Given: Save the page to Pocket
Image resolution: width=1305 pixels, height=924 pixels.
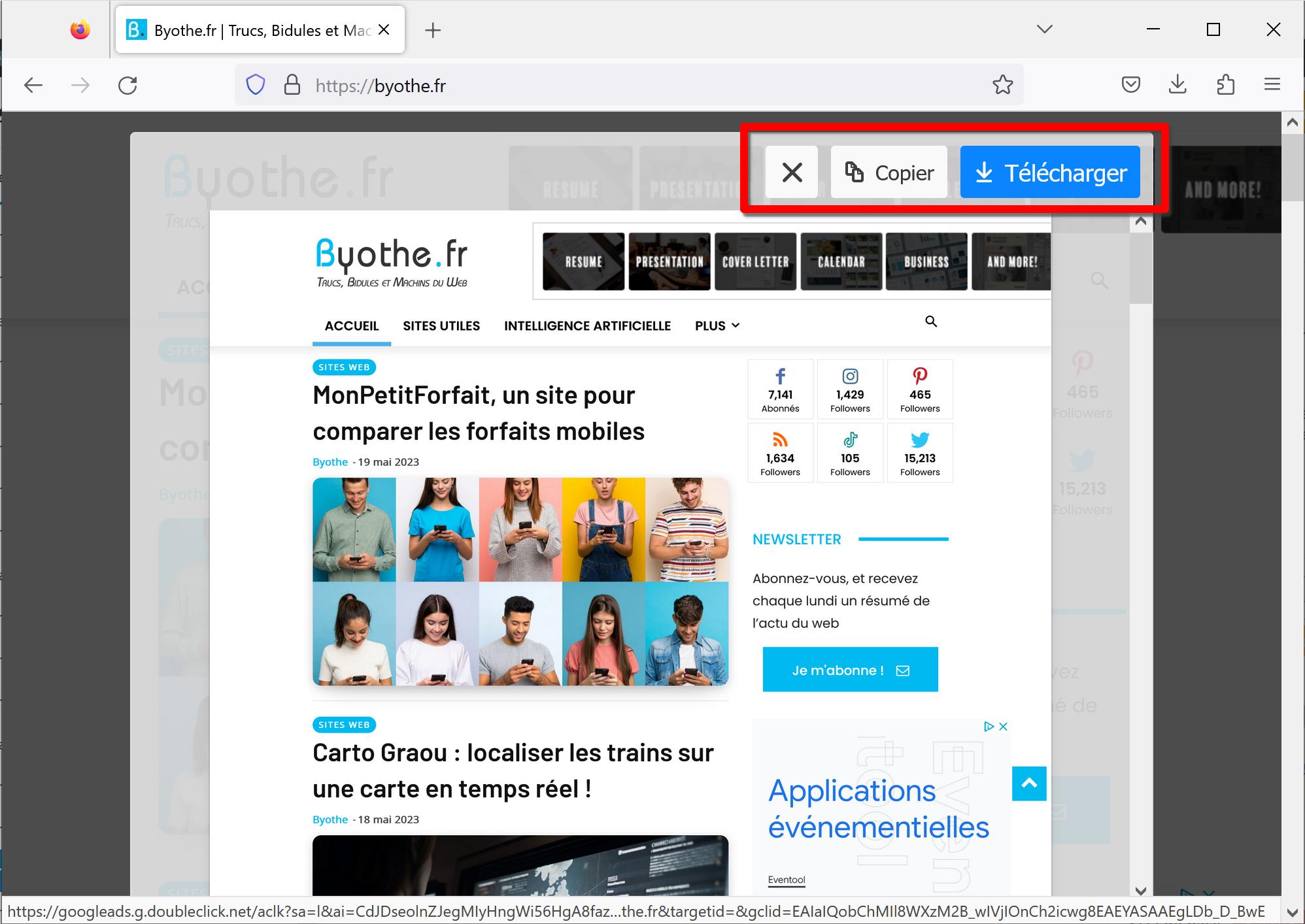Looking at the screenshot, I should click(x=1131, y=84).
